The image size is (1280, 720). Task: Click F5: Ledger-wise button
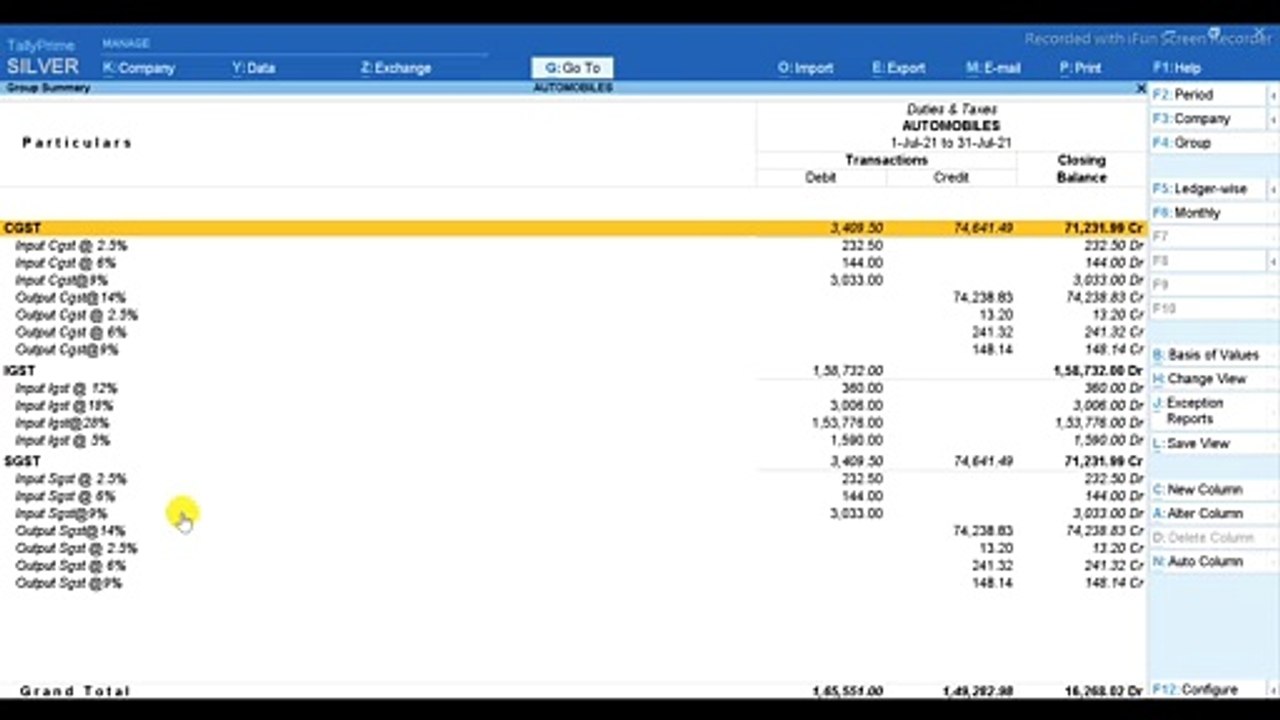[1207, 188]
